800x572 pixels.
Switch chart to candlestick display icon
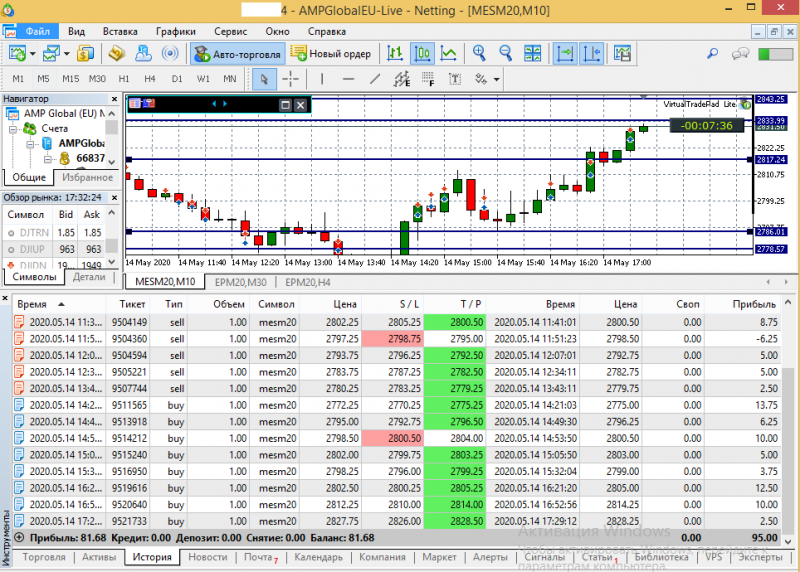[x=423, y=53]
